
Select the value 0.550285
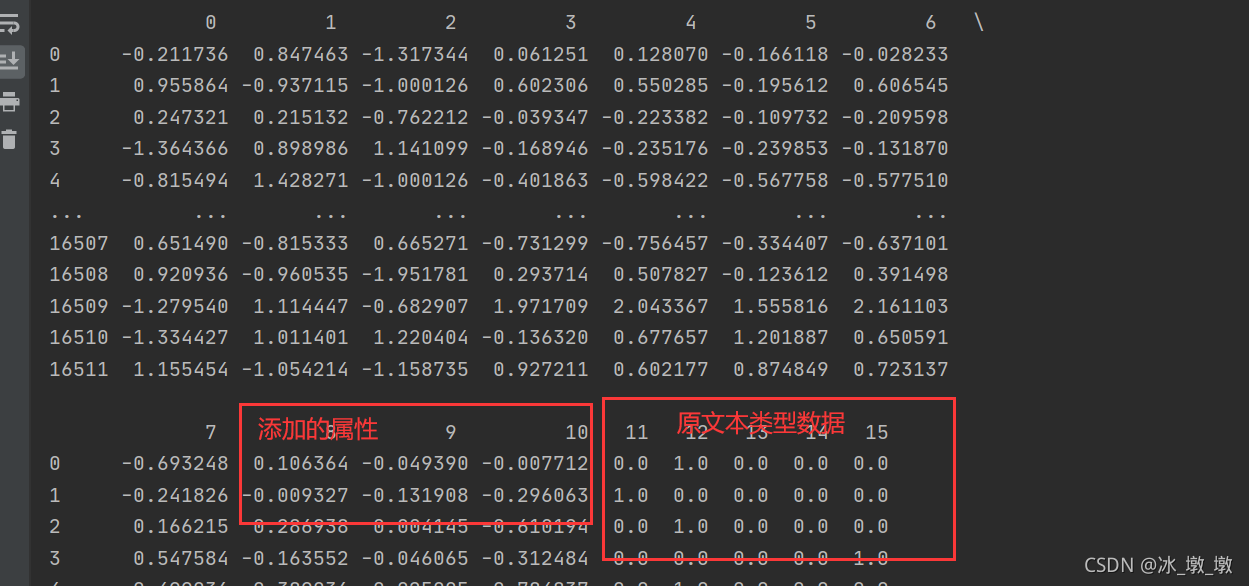[x=661, y=86]
